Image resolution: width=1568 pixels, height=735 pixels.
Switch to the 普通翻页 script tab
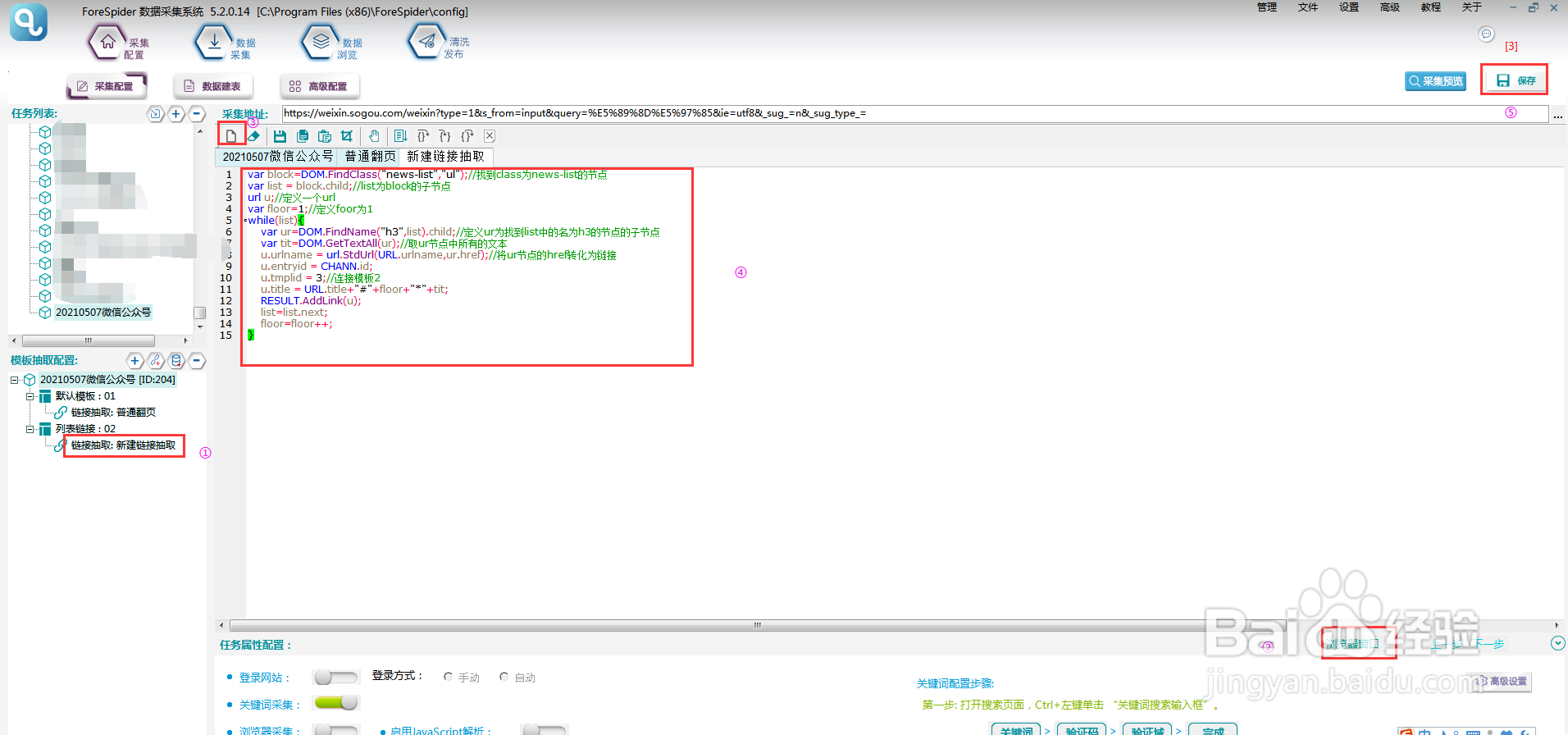370,156
